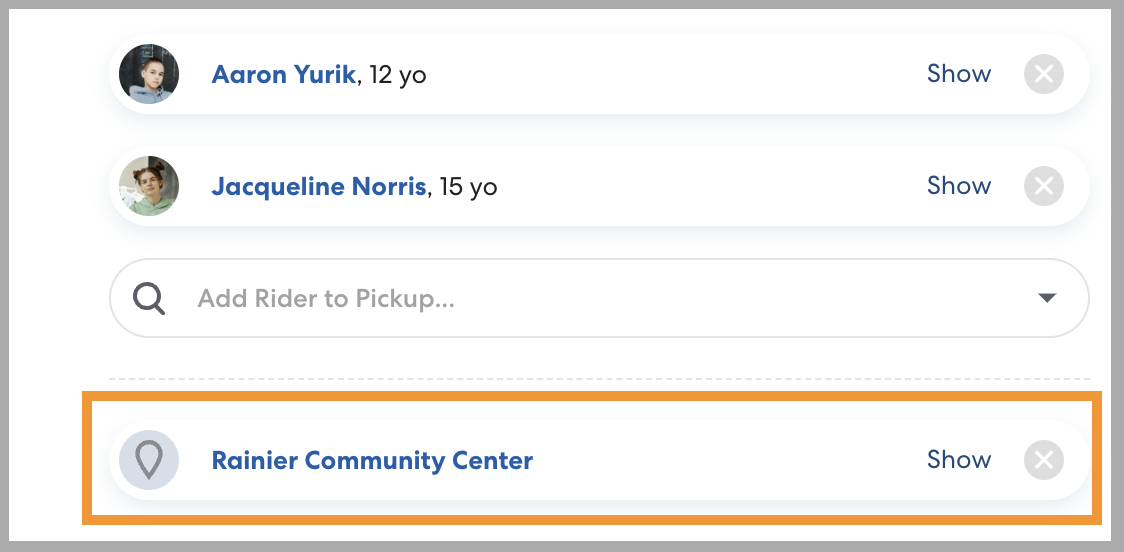Screen dimensions: 1124x552
Task: Show Aaron Yurik's details
Action: pos(958,74)
